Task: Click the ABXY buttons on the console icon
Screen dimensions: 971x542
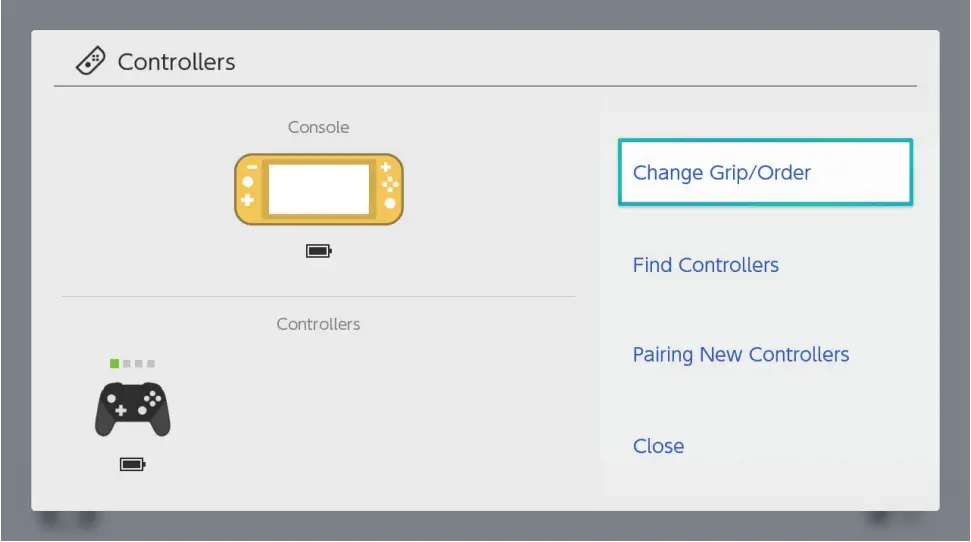Action: tap(390, 183)
